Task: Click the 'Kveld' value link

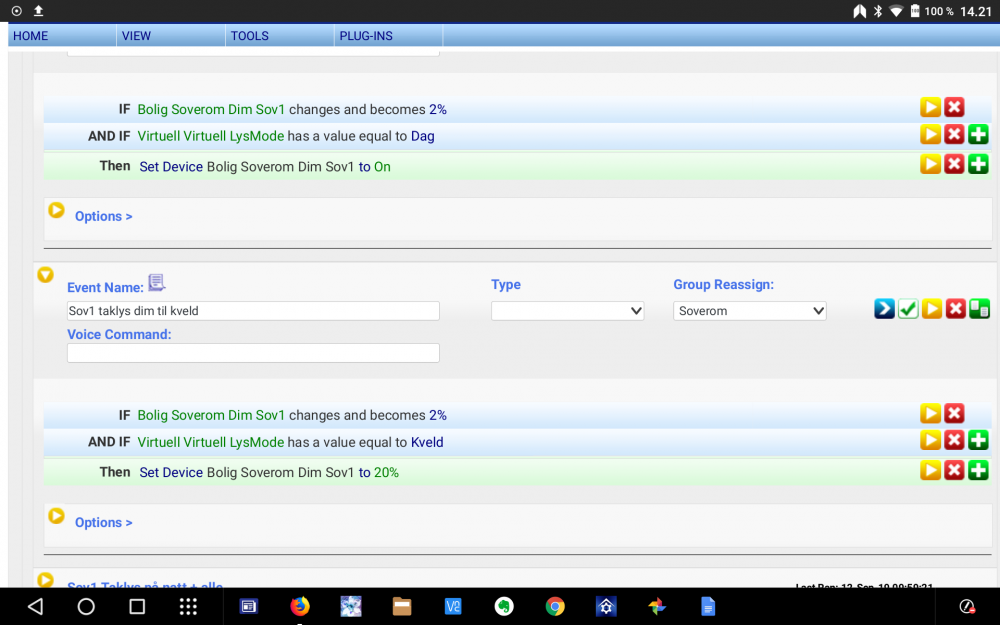Action: [427, 442]
